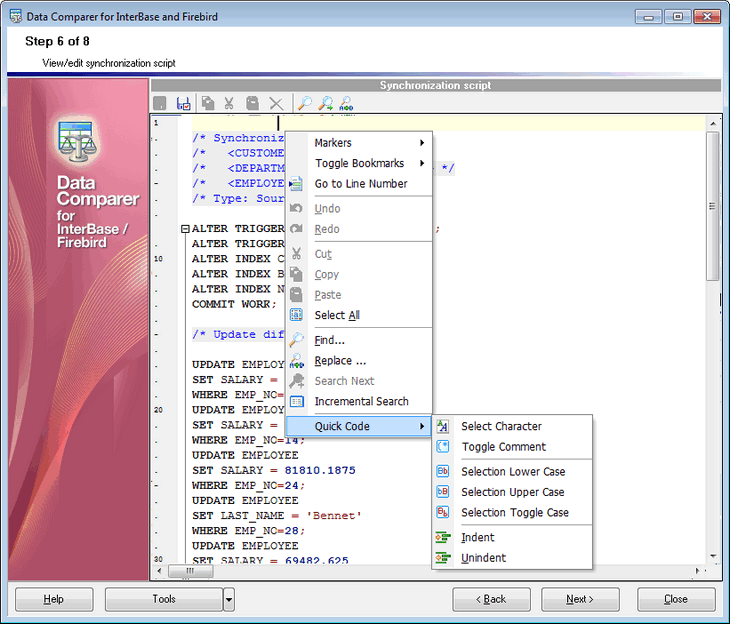Viewport: 730px width, 624px height.
Task: Click the Tools button
Action: tap(164, 599)
